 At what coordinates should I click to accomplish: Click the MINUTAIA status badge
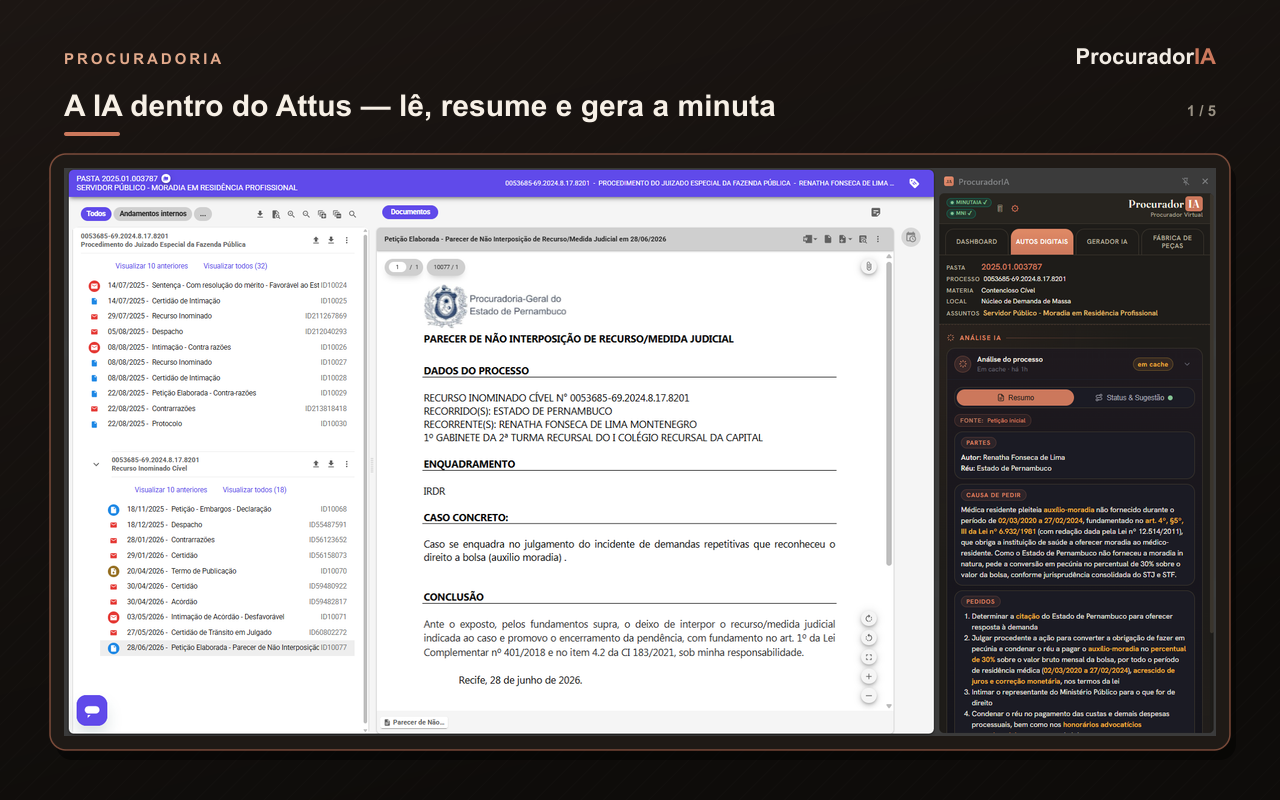click(x=969, y=203)
